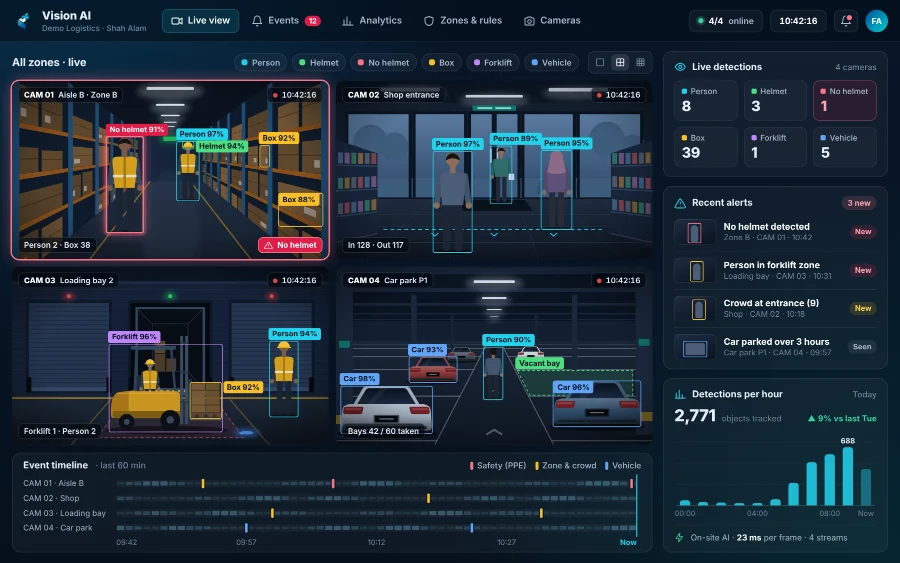The height and width of the screenshot is (563, 900).
Task: Click the Vision AI logo icon
Action: click(24, 21)
